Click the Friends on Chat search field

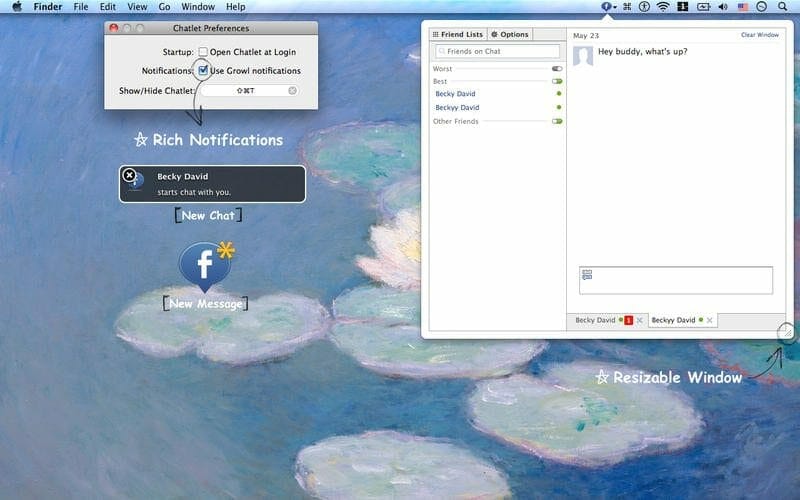pos(497,51)
